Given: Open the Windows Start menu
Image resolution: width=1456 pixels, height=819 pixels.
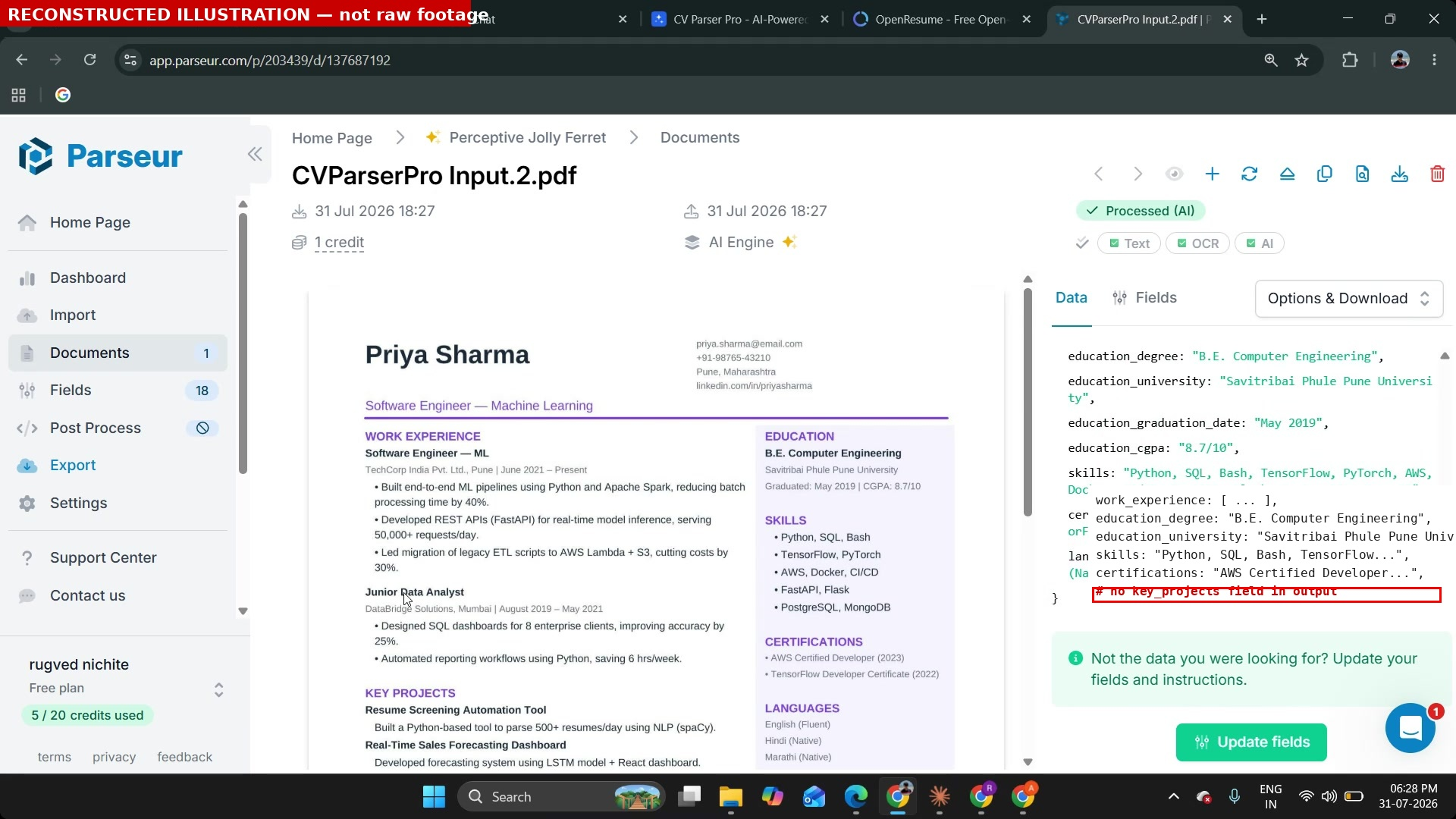Looking at the screenshot, I should [x=434, y=797].
